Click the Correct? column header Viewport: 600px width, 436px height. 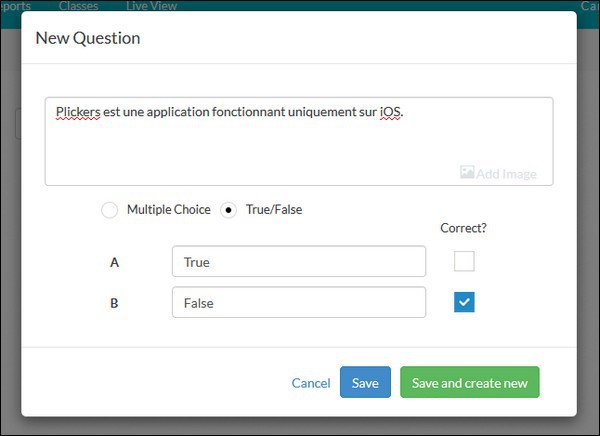pos(463,228)
